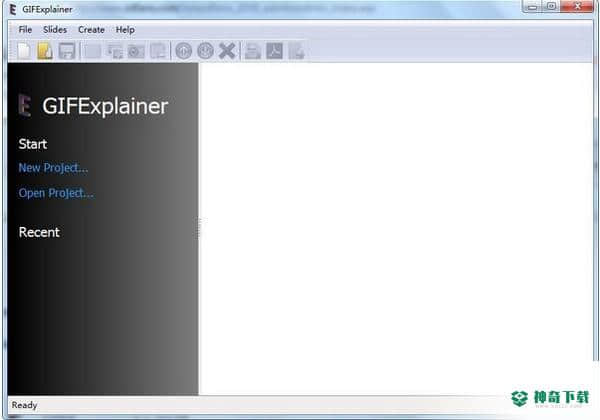Click the move slide up circle icon
Viewport: 600px width, 420px height.
pyautogui.click(x=184, y=51)
